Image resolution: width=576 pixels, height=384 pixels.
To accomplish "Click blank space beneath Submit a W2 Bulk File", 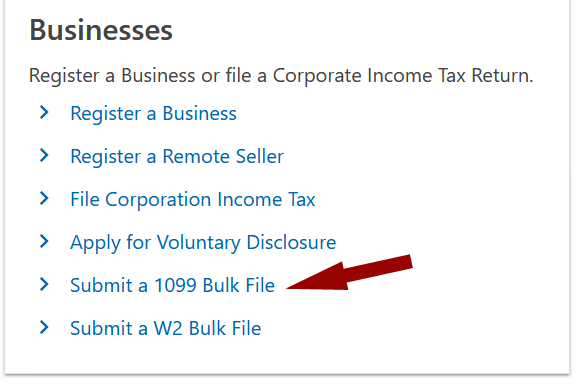I will click(x=287, y=356).
